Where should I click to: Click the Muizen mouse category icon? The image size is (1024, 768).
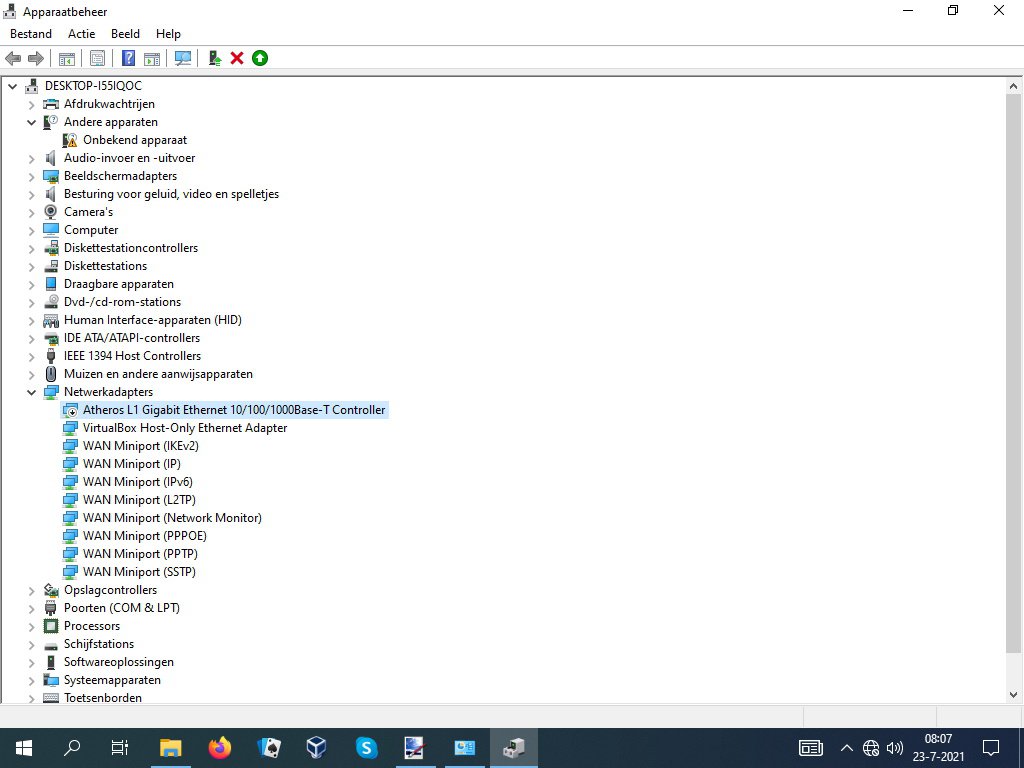tap(50, 374)
